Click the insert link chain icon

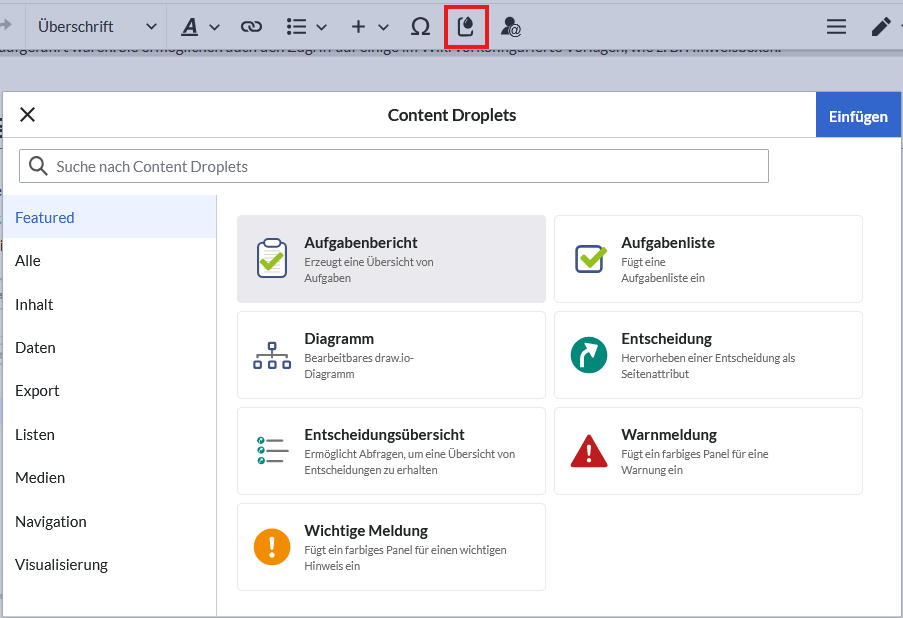[x=251, y=27]
